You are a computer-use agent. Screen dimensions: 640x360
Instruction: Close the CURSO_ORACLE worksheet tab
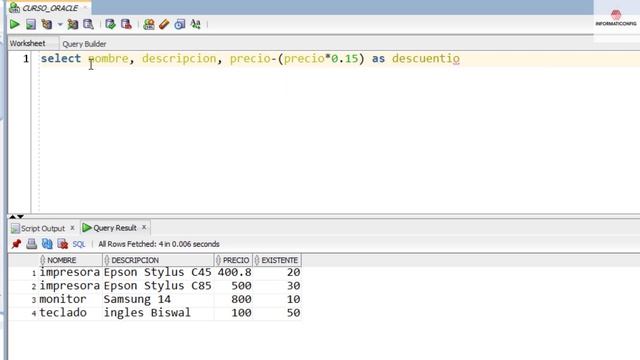coord(85,8)
